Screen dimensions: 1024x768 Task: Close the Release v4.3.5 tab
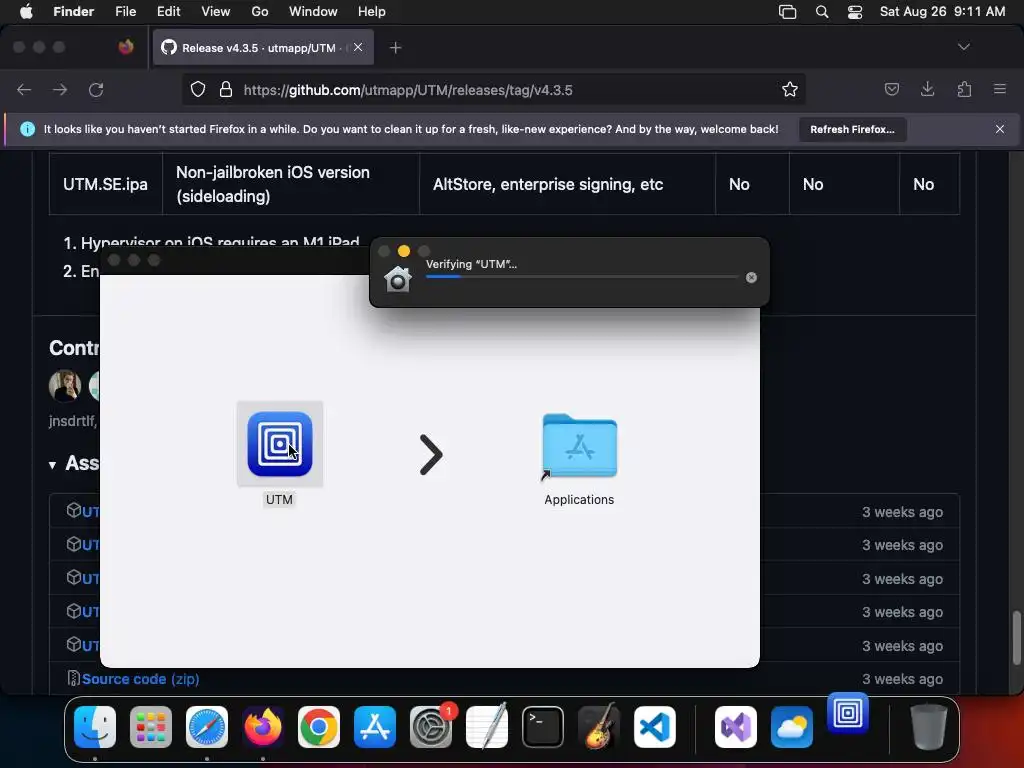(x=358, y=47)
